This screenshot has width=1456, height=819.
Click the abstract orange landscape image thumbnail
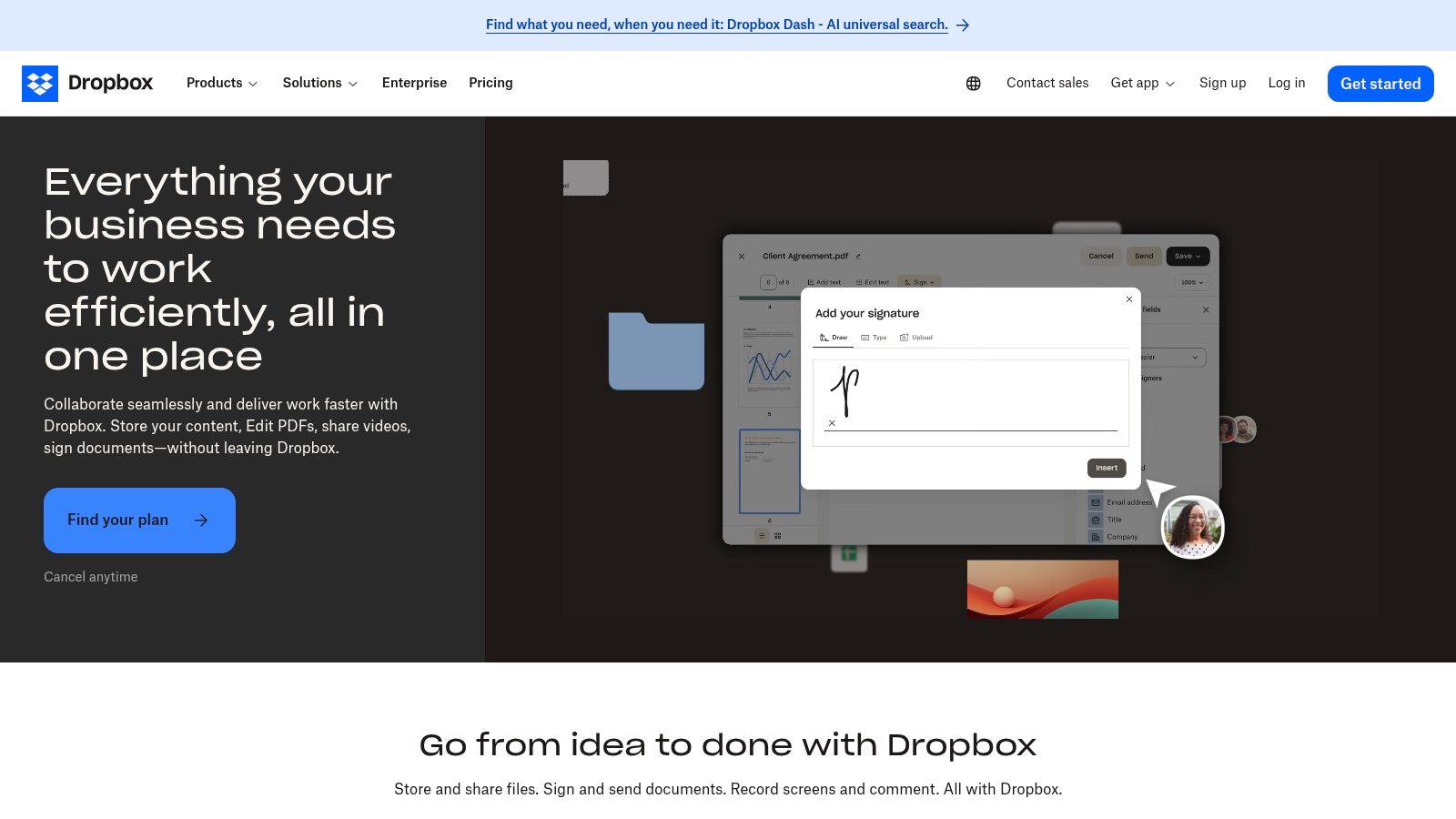coord(1043,590)
